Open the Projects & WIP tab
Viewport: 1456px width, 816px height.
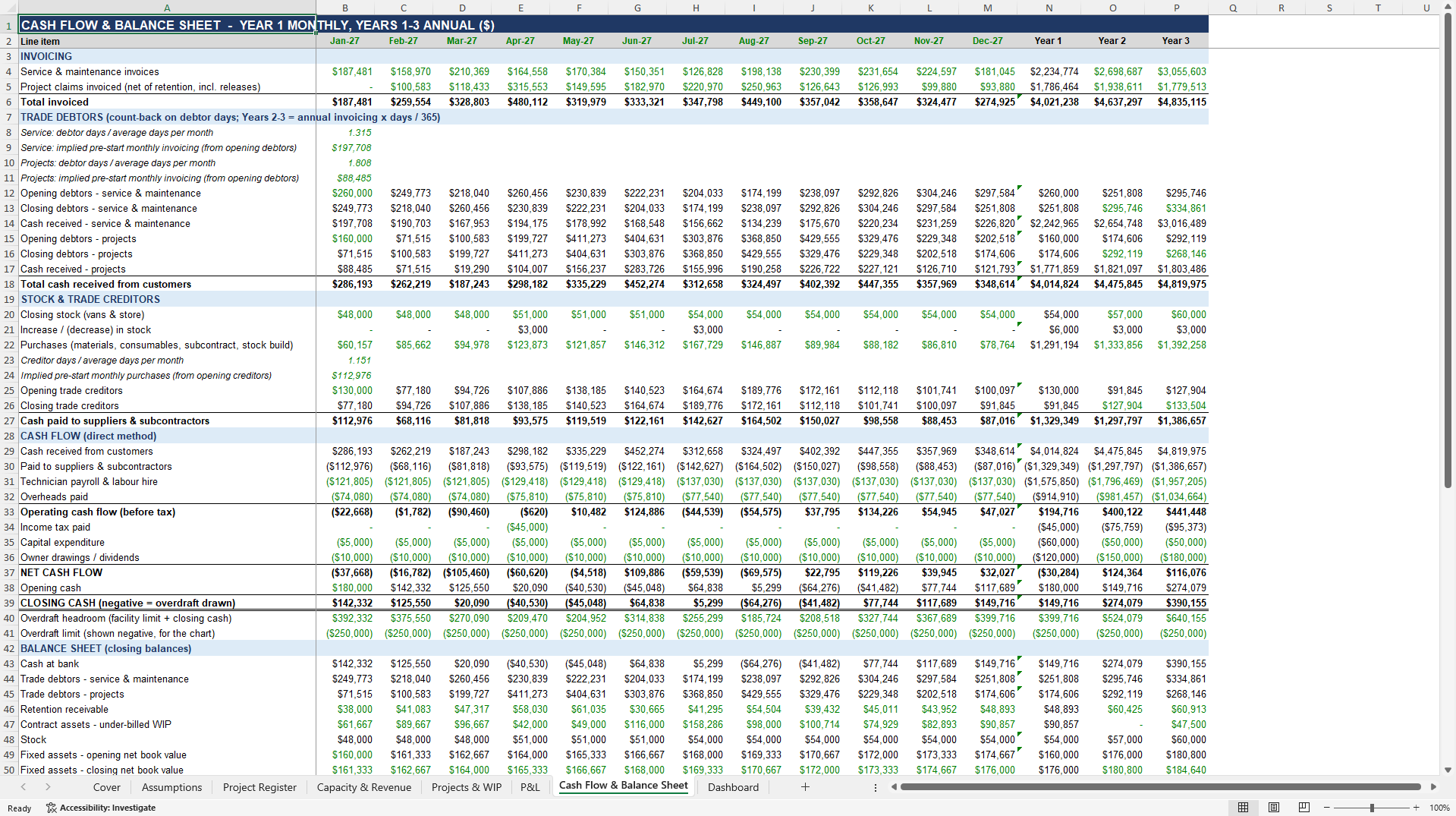coord(467,787)
